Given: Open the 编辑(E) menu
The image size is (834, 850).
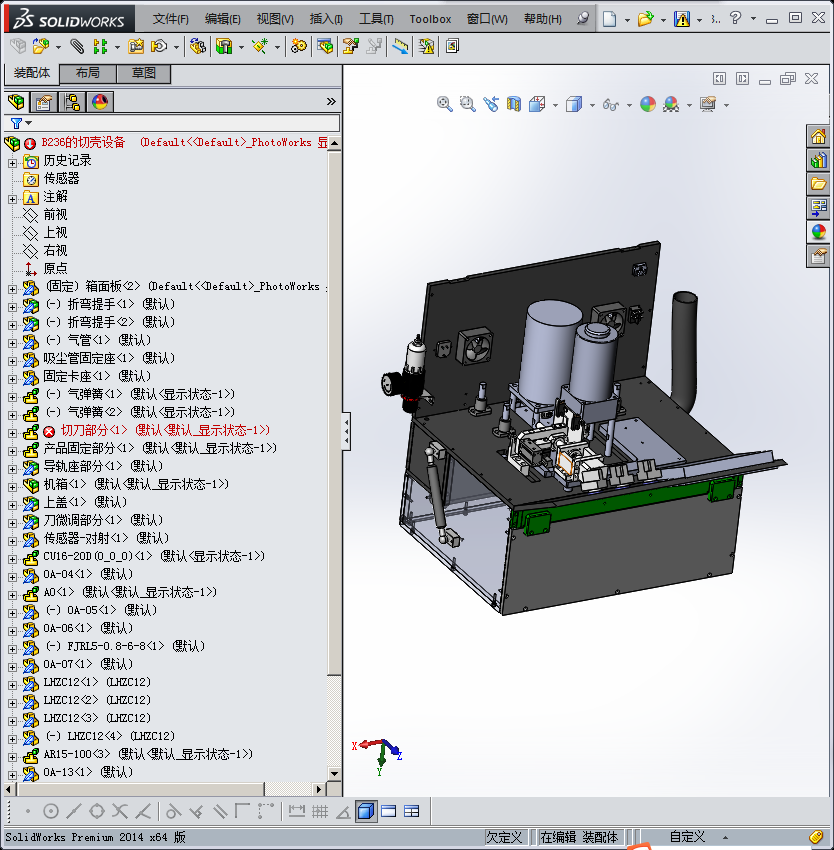Looking at the screenshot, I should (x=223, y=19).
